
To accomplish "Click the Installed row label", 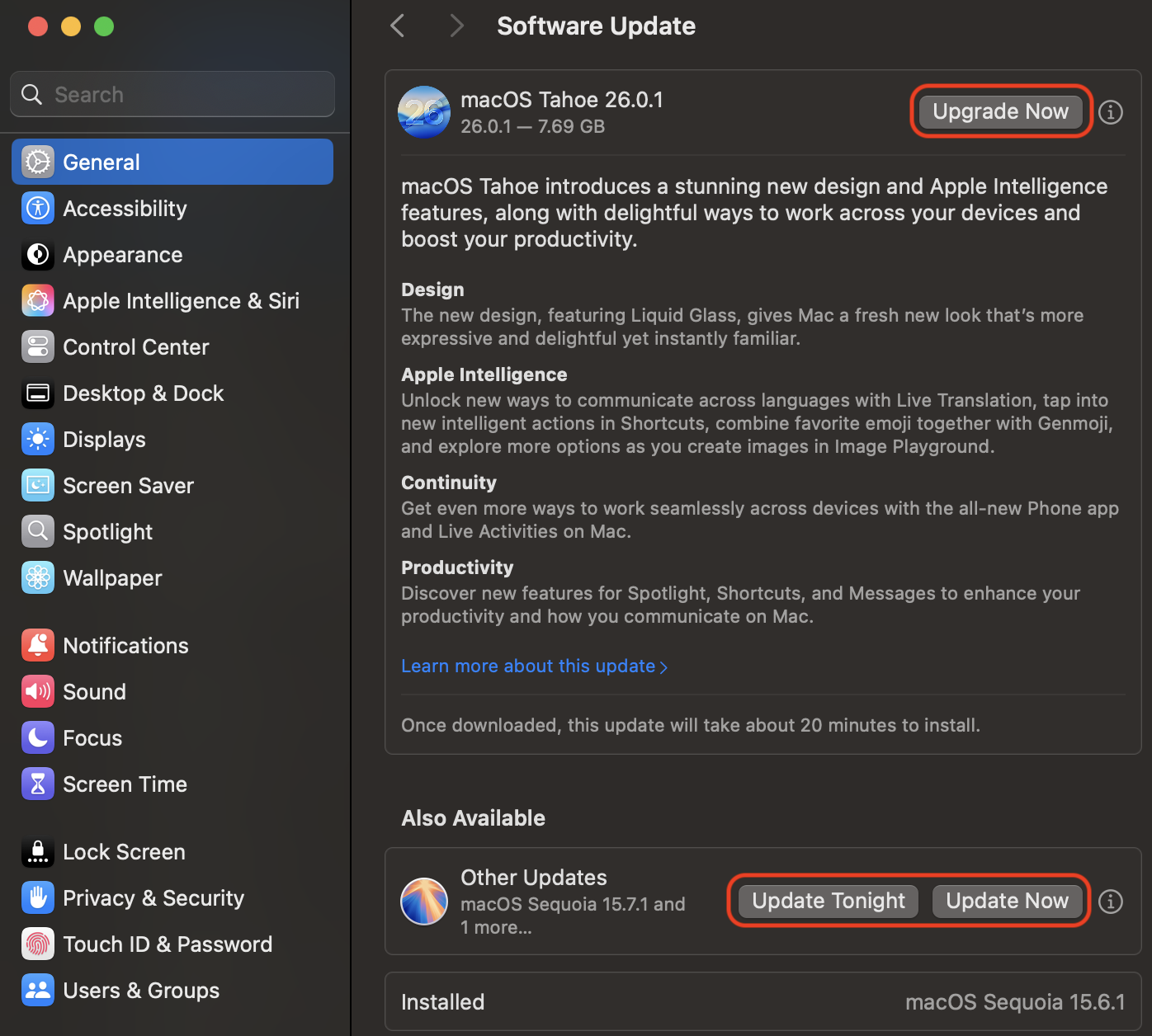I will [442, 1001].
